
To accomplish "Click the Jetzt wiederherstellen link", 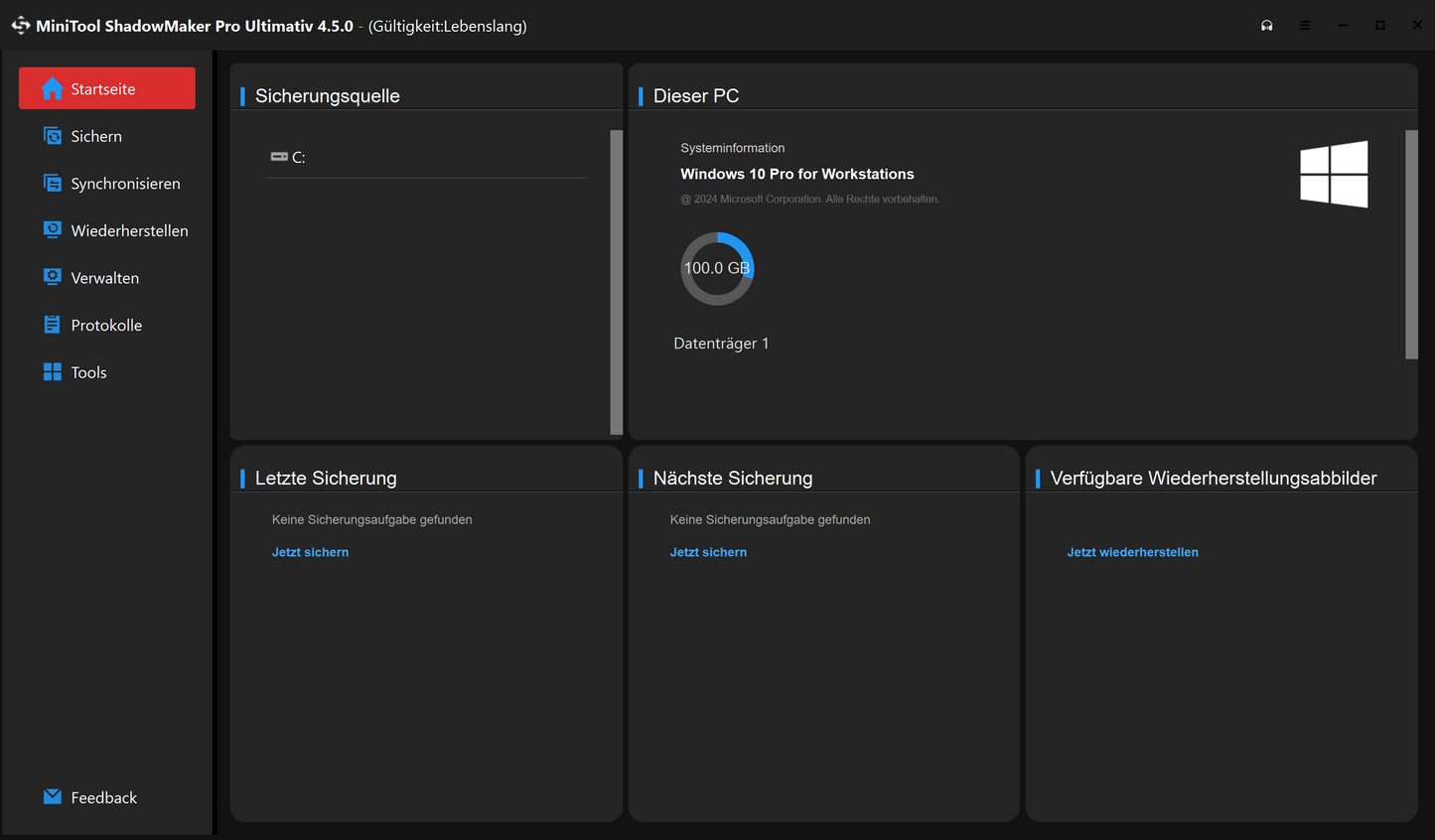I will (1132, 552).
